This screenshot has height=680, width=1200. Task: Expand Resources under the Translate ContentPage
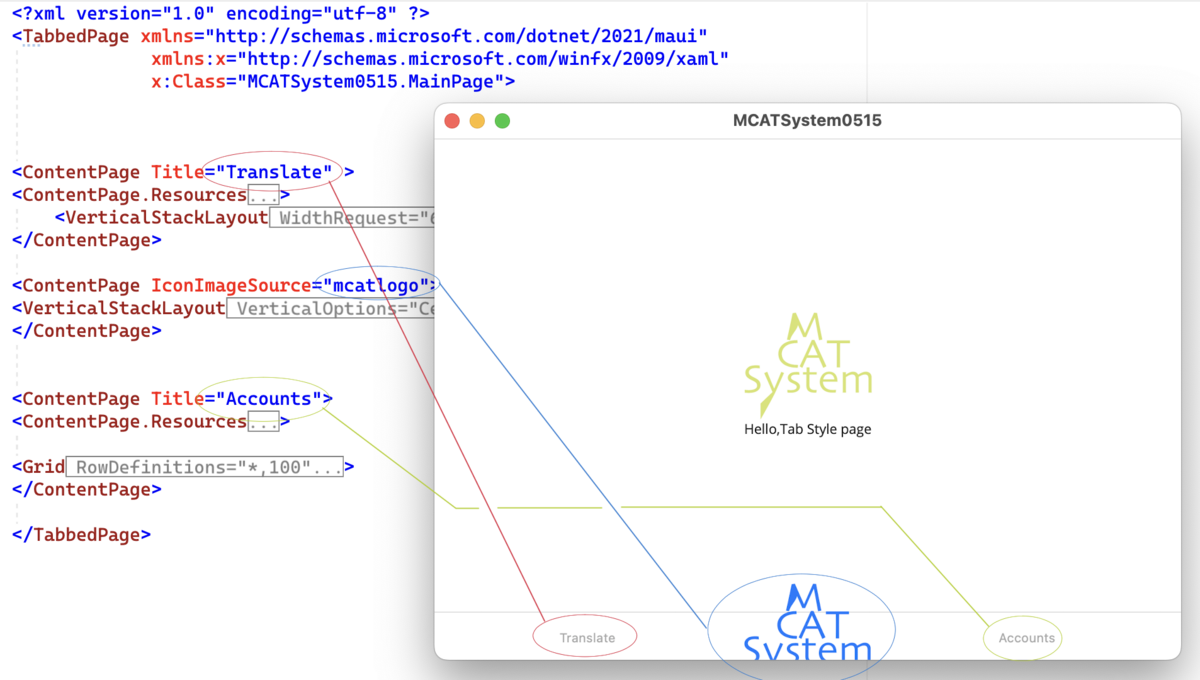click(x=264, y=194)
